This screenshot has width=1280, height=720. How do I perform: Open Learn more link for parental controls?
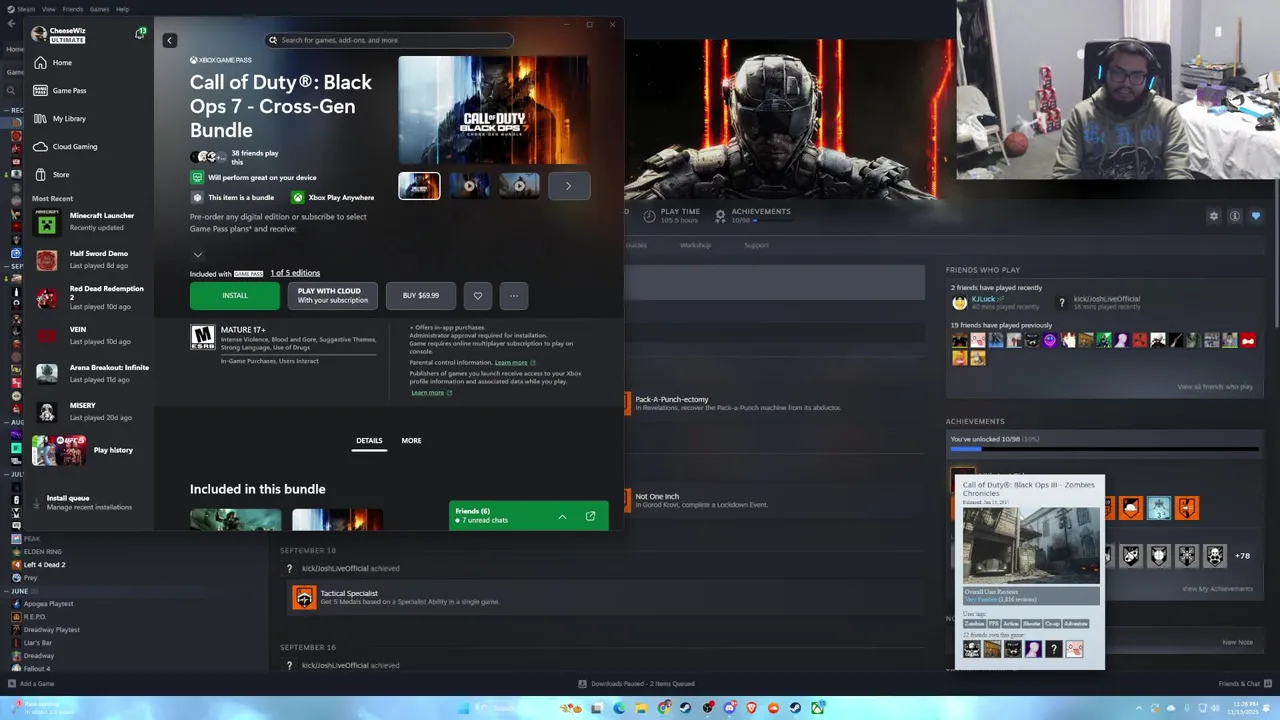(x=514, y=362)
